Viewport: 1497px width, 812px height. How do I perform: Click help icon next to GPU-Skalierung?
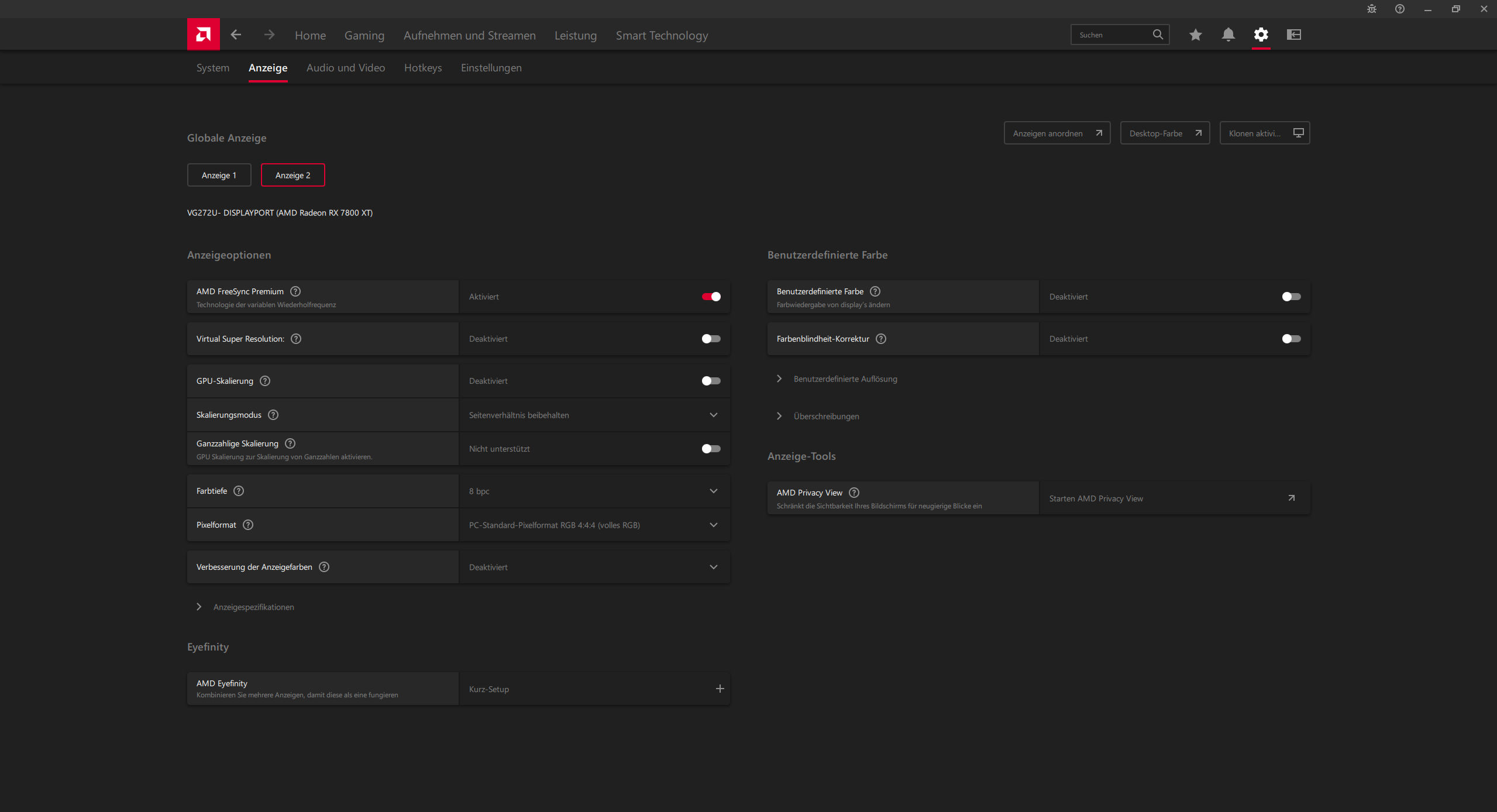pyautogui.click(x=265, y=381)
